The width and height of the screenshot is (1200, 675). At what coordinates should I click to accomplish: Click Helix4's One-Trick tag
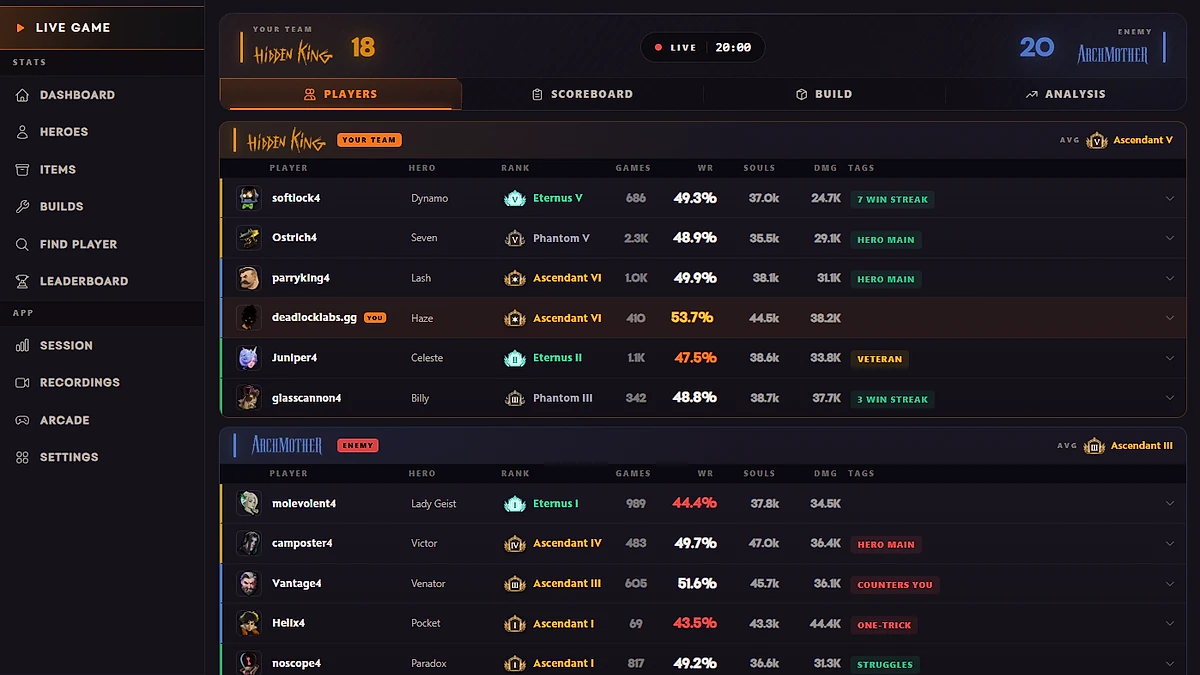click(x=884, y=625)
